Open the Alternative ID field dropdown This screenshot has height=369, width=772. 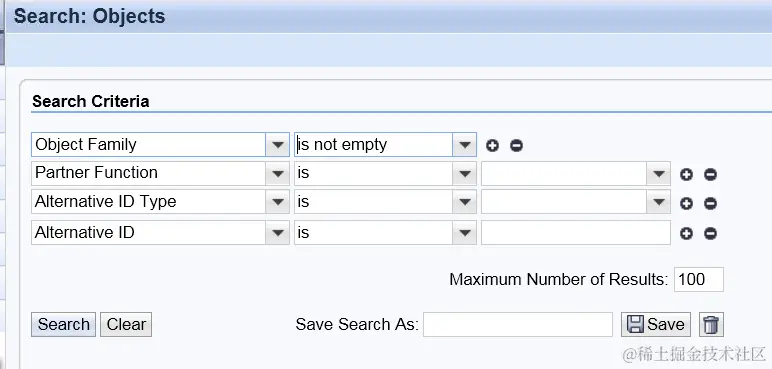tap(278, 233)
